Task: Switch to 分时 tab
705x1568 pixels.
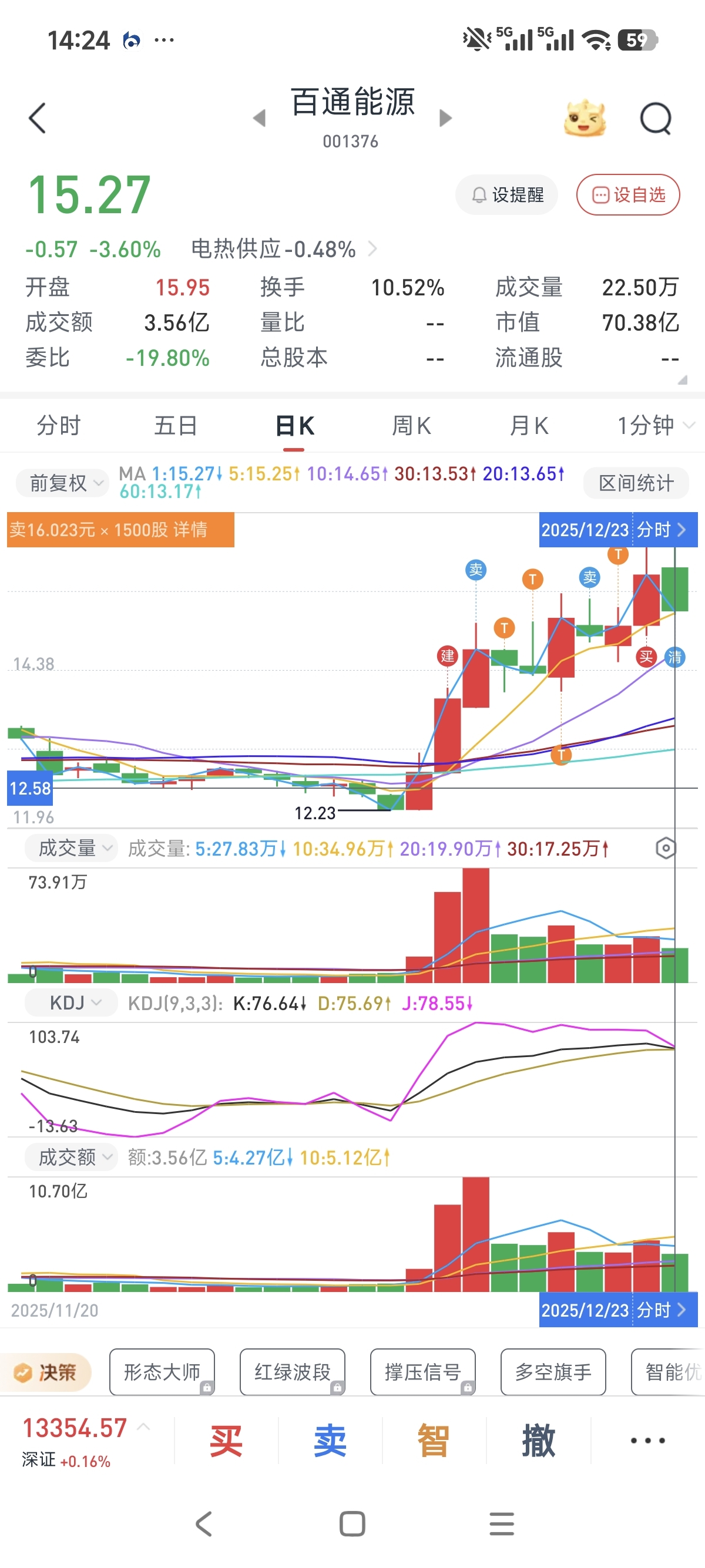Action: 58,426
